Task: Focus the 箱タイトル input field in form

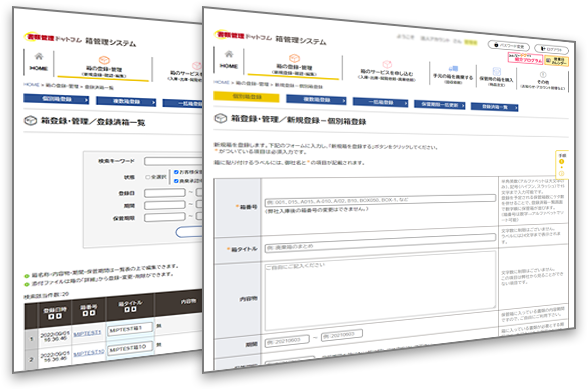Action: (x=380, y=242)
